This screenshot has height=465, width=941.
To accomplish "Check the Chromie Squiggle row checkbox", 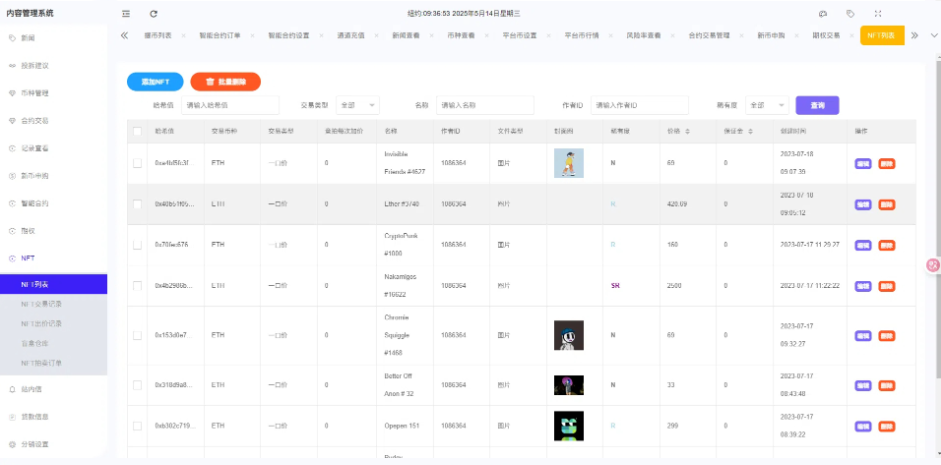I will (x=137, y=335).
